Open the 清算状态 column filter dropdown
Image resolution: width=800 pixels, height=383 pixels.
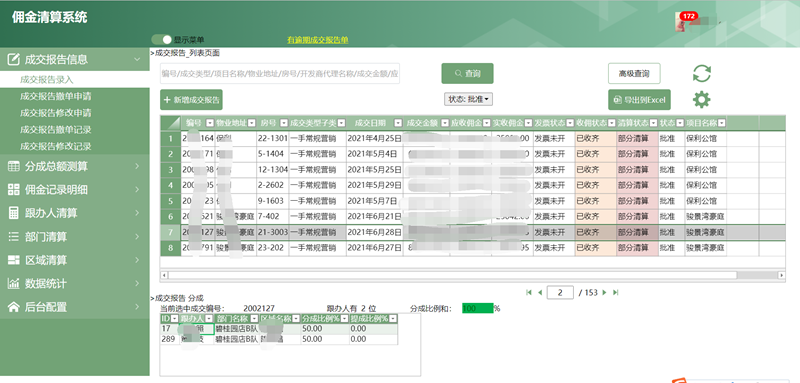tap(654, 123)
